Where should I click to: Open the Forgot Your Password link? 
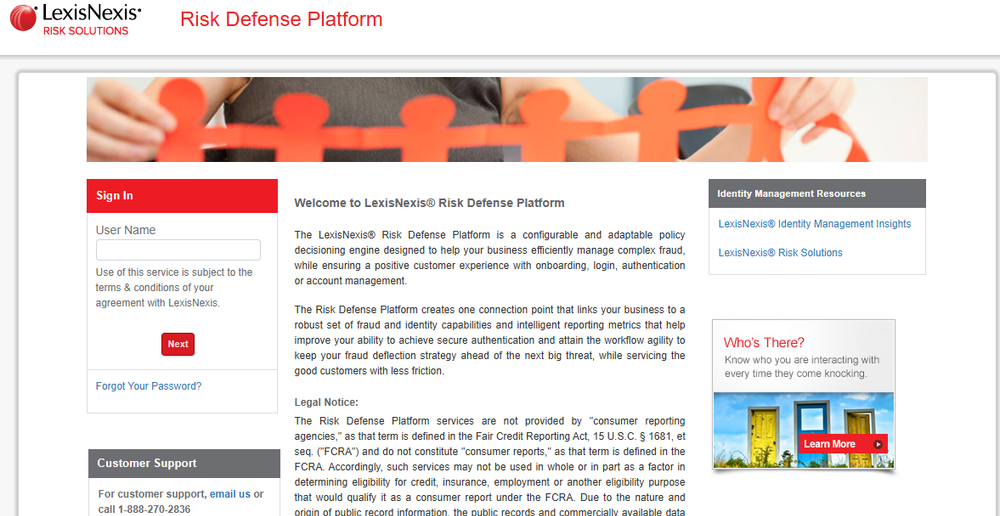click(x=149, y=386)
